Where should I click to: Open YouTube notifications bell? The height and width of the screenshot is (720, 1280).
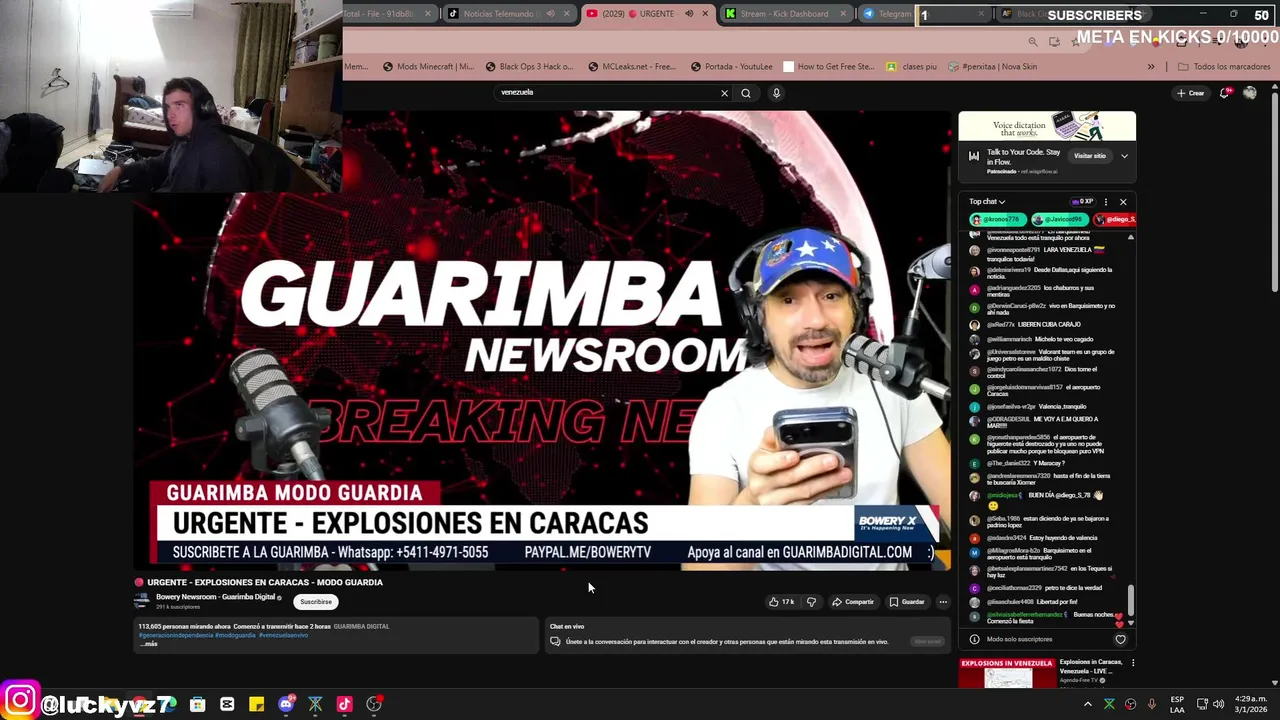coord(1225,93)
